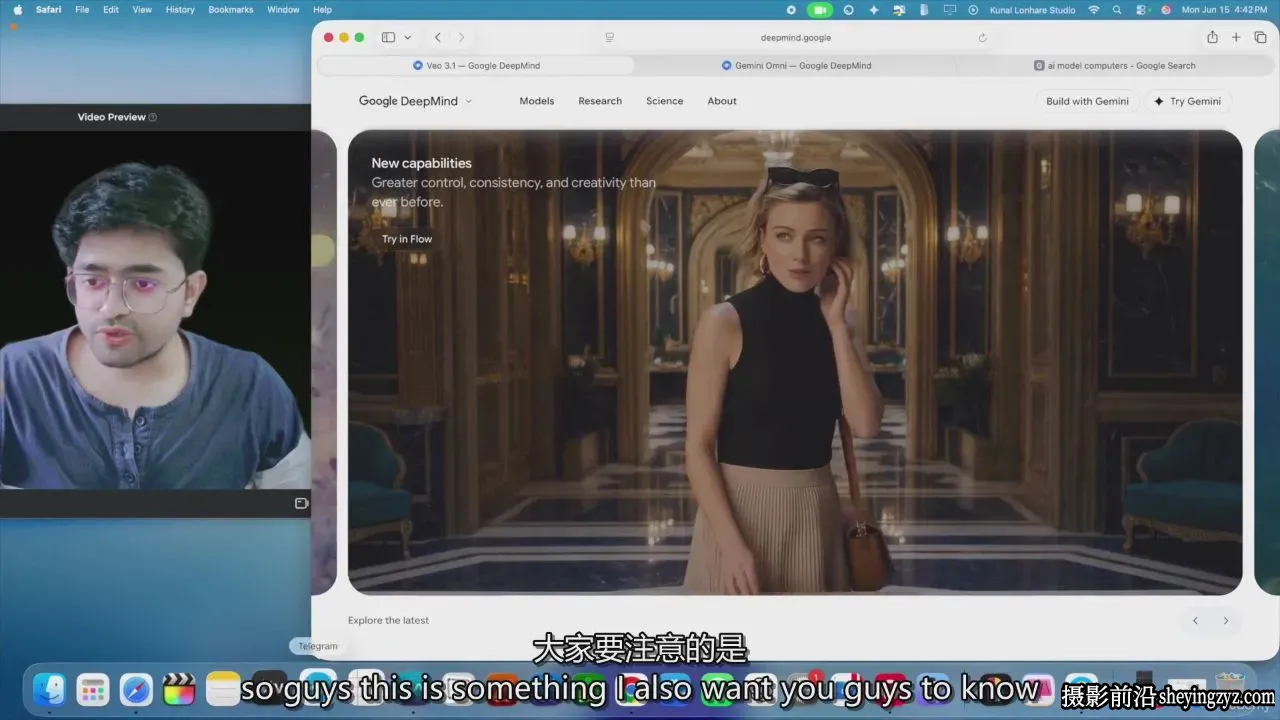This screenshot has height=720, width=1280.
Task: Open the About nav item
Action: pyautogui.click(x=722, y=101)
